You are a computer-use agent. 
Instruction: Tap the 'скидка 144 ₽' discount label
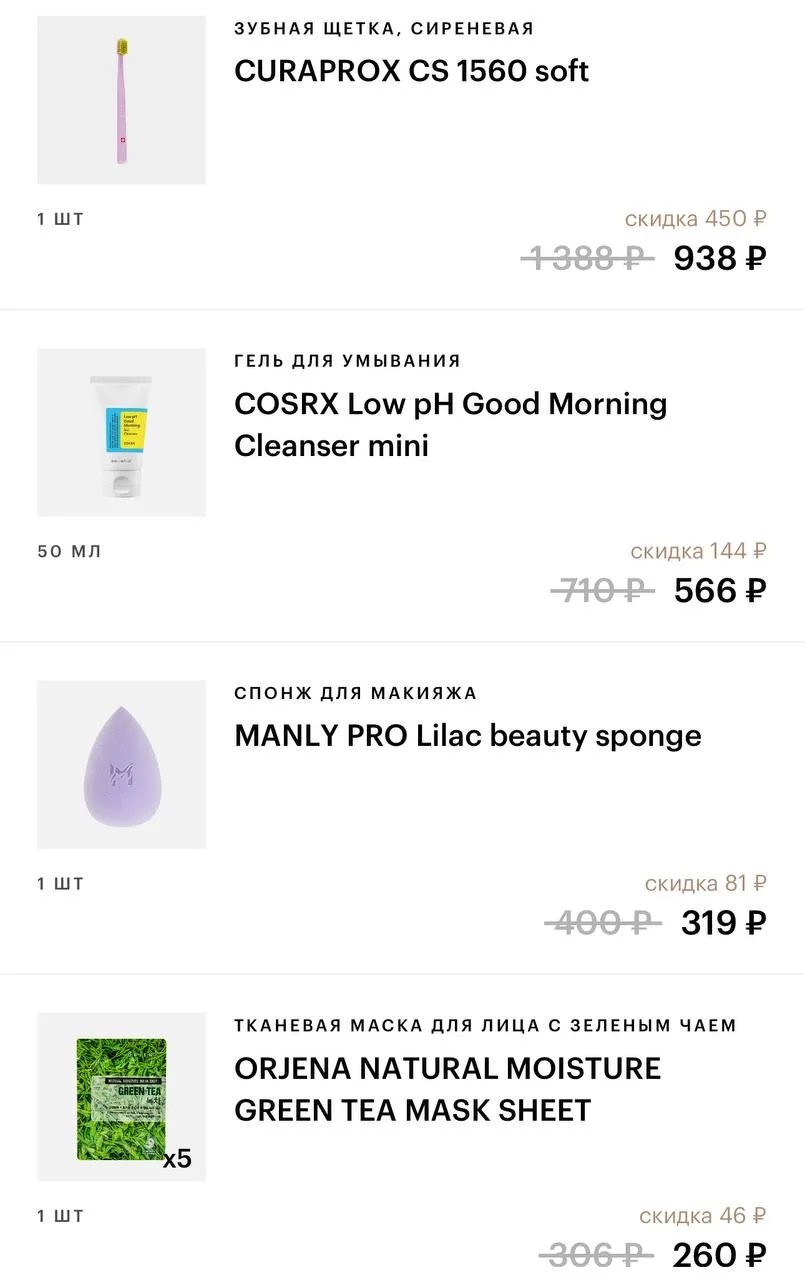pos(698,551)
